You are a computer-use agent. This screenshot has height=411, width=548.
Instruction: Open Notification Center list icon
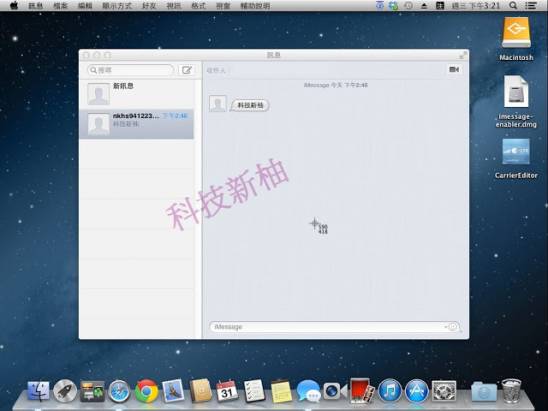click(x=531, y=5)
